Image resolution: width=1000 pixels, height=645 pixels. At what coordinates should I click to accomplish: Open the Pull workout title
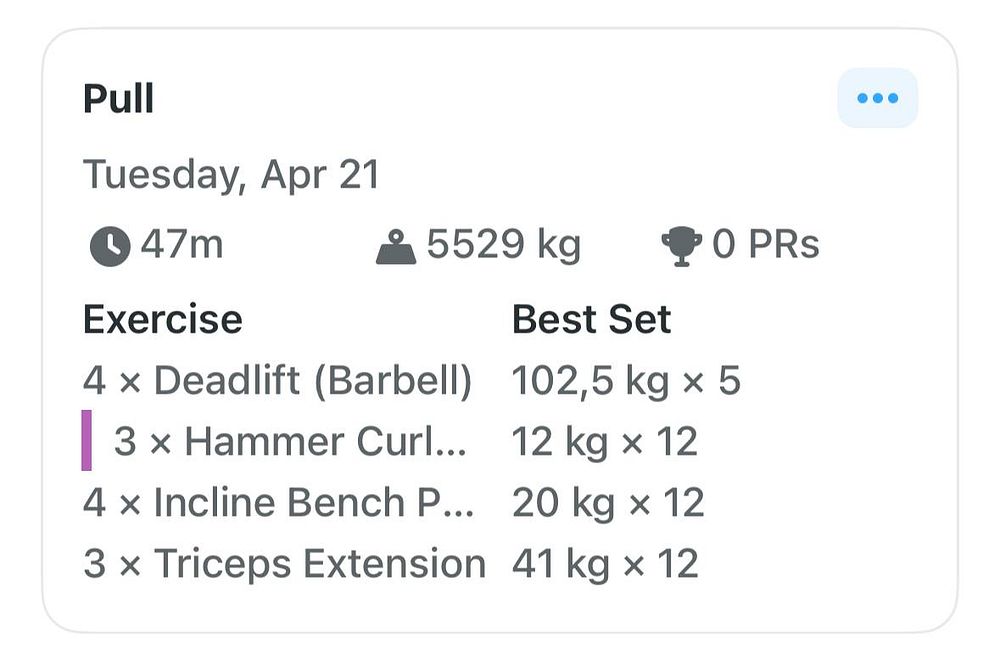click(118, 99)
